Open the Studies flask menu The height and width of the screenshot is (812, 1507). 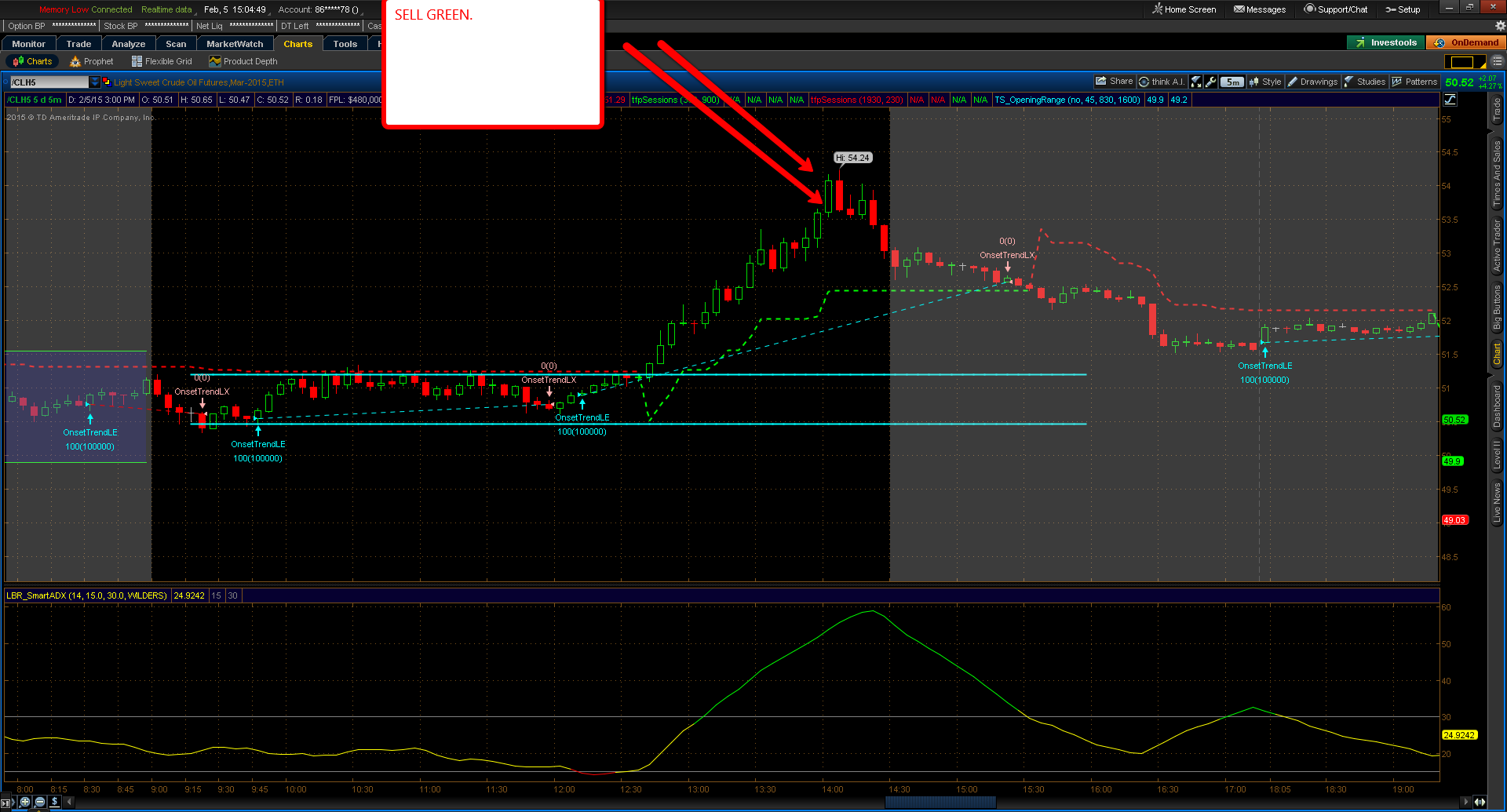click(1365, 82)
